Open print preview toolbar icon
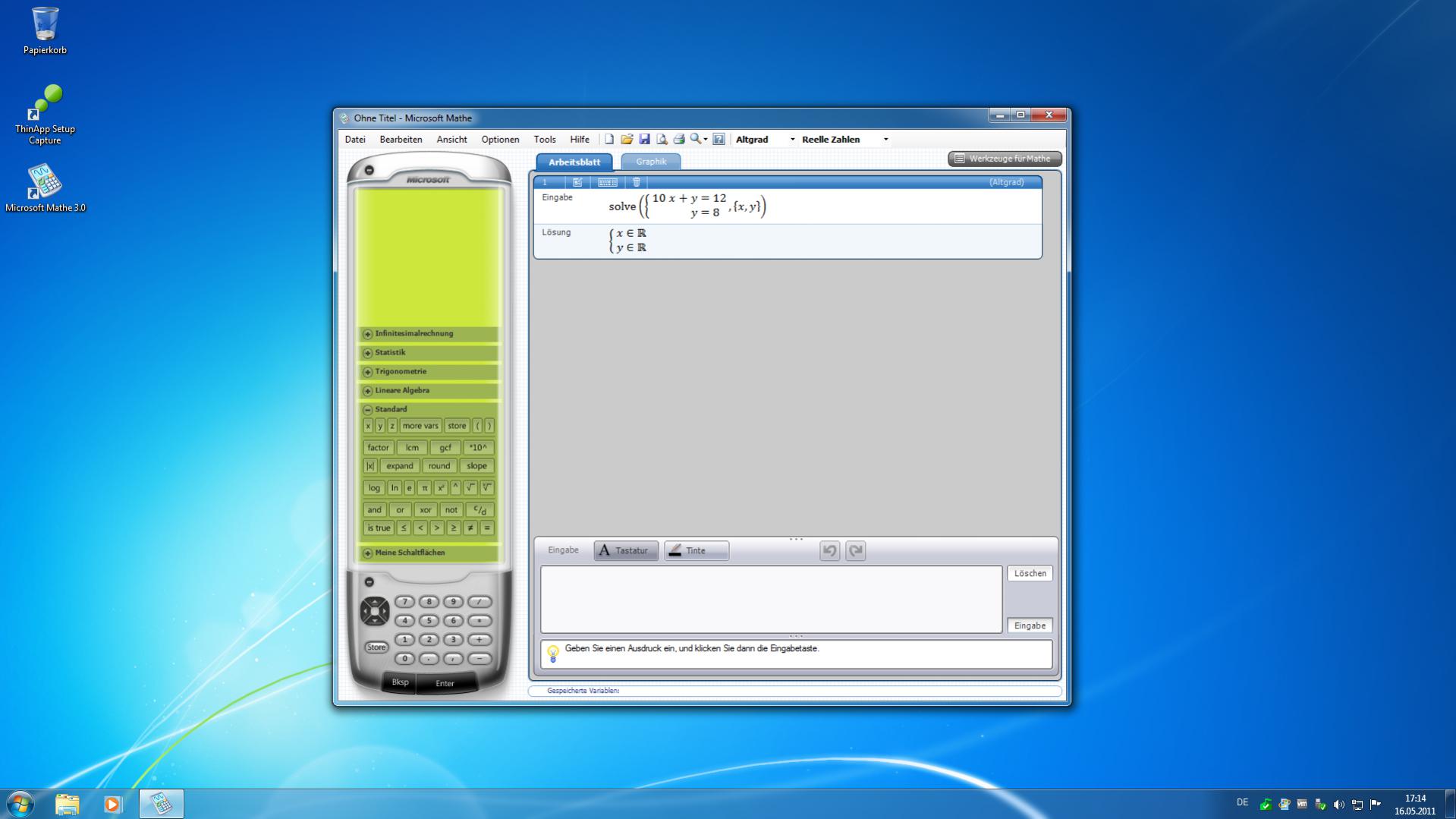 click(662, 139)
